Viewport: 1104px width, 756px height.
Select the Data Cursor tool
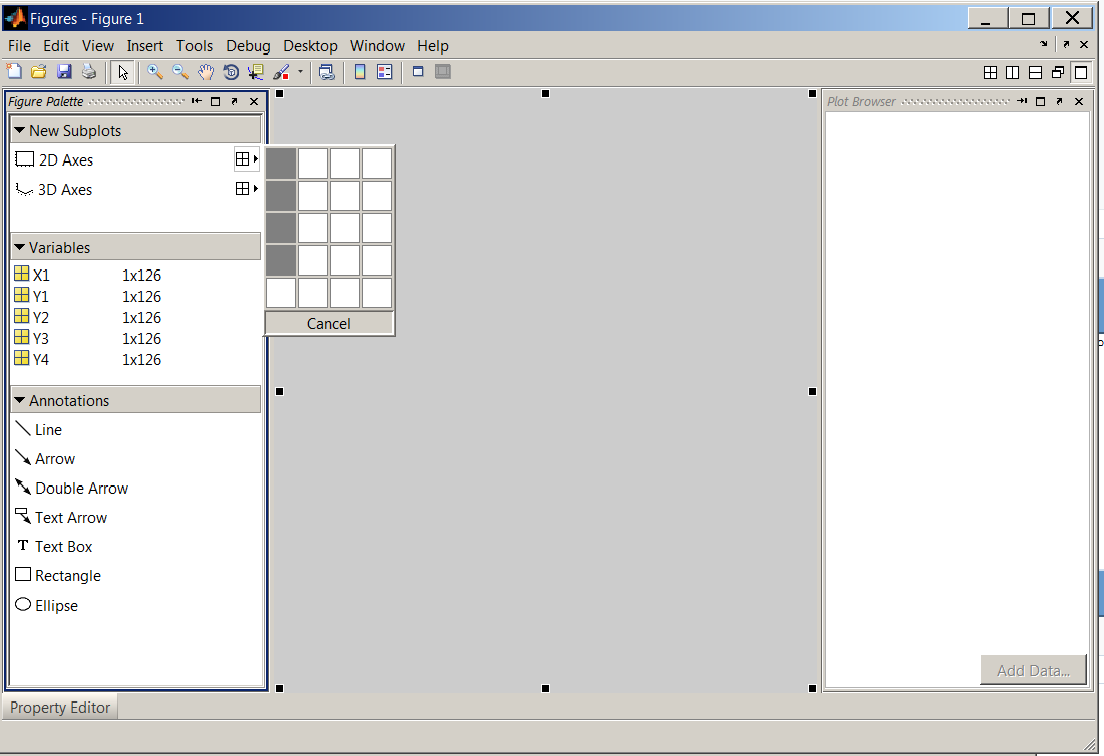pos(255,71)
